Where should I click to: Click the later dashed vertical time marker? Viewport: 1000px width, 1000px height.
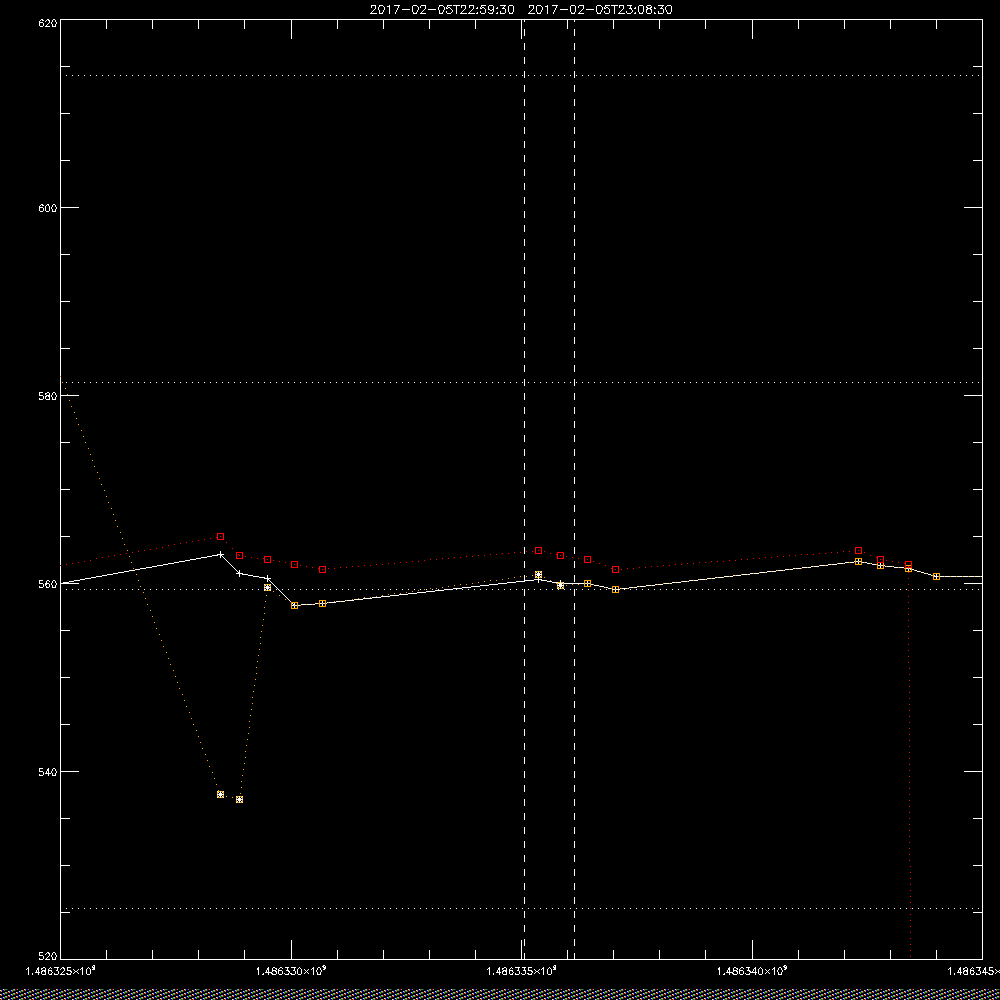coord(575,489)
